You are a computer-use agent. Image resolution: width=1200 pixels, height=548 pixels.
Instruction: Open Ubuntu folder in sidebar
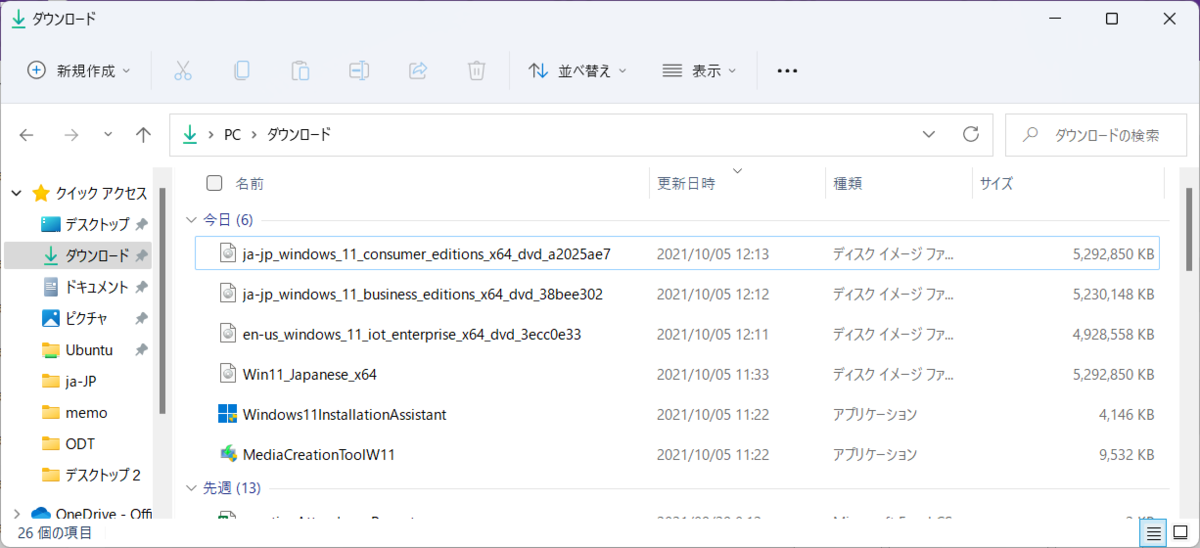point(77,350)
